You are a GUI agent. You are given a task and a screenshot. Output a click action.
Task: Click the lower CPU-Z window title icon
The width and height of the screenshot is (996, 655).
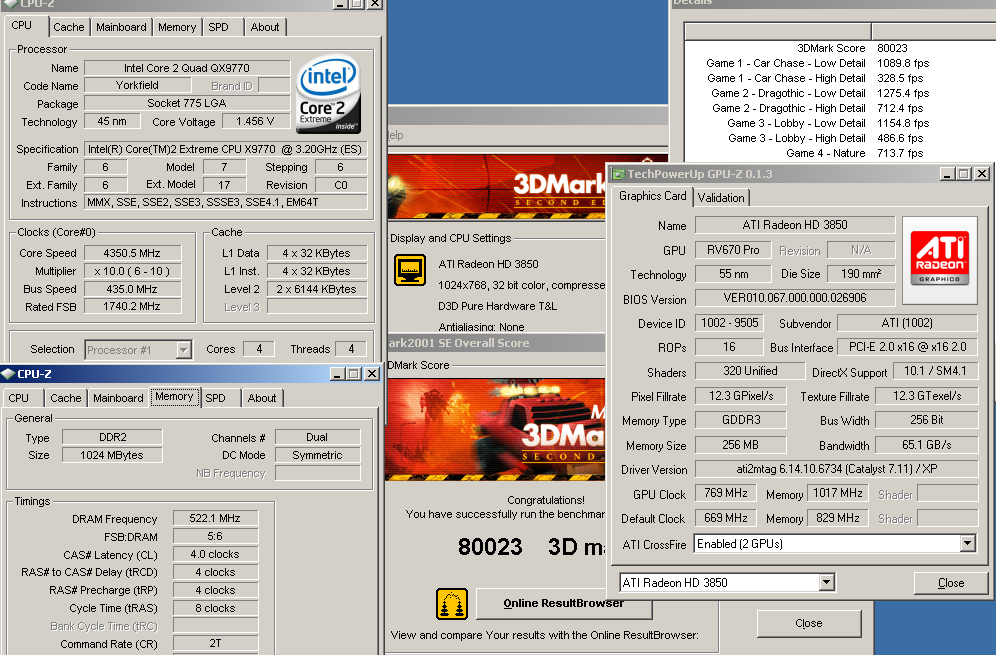(x=8, y=374)
